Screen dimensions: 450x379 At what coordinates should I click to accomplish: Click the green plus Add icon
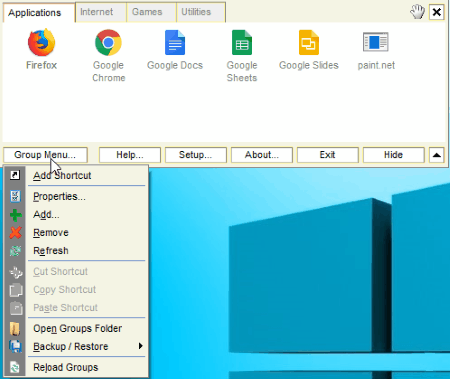tap(15, 215)
